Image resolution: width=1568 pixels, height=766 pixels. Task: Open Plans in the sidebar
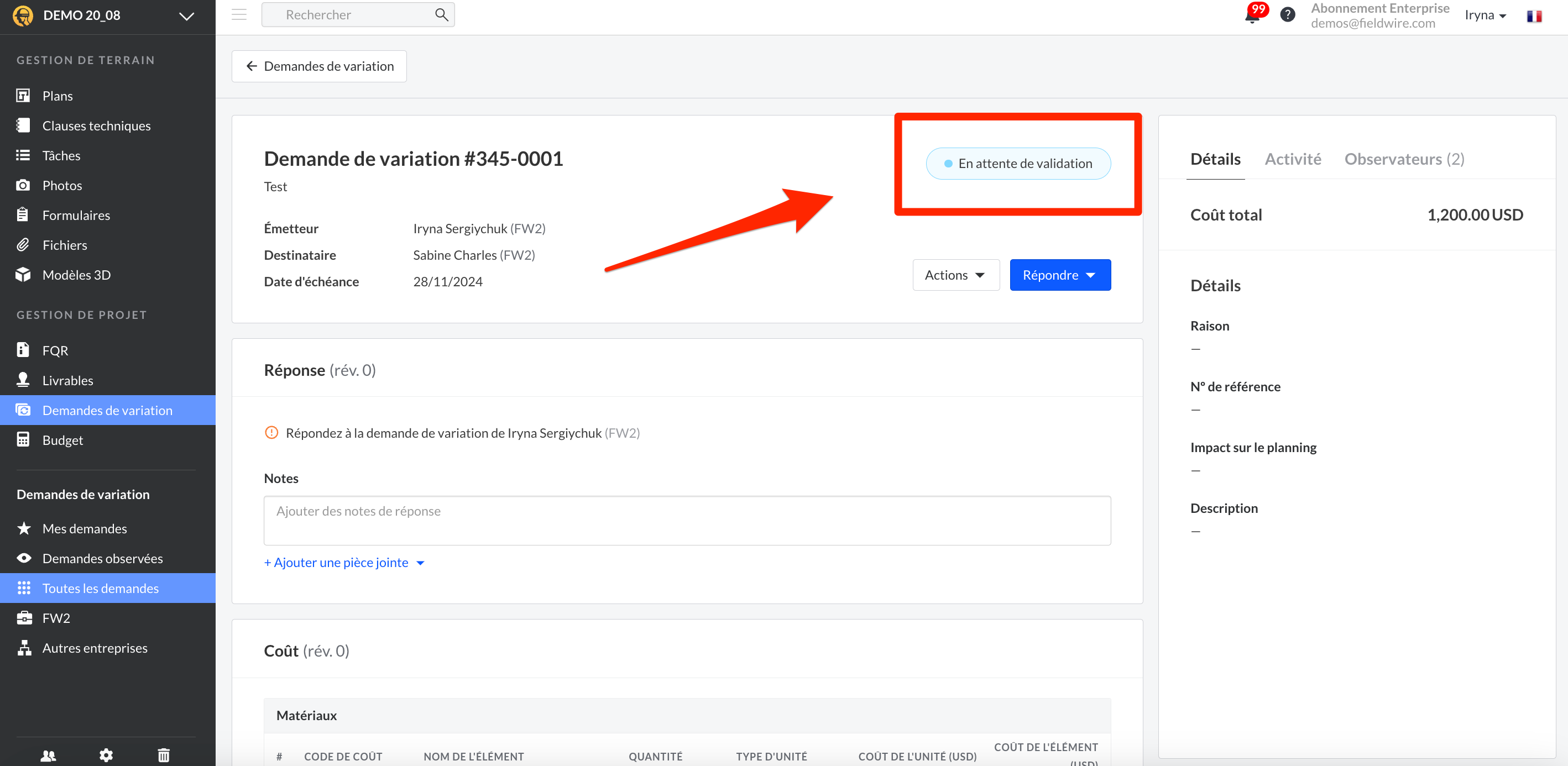[57, 96]
